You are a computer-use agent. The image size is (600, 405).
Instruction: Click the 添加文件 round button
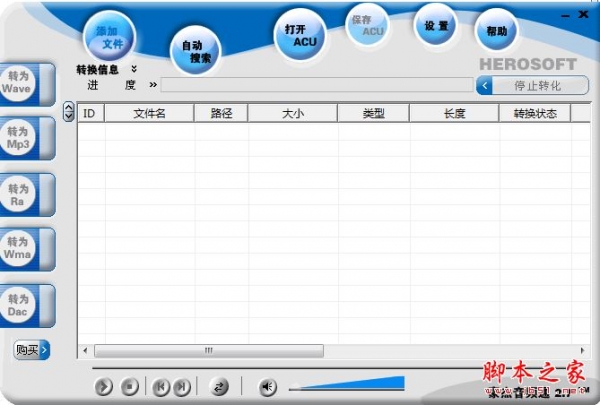109,37
